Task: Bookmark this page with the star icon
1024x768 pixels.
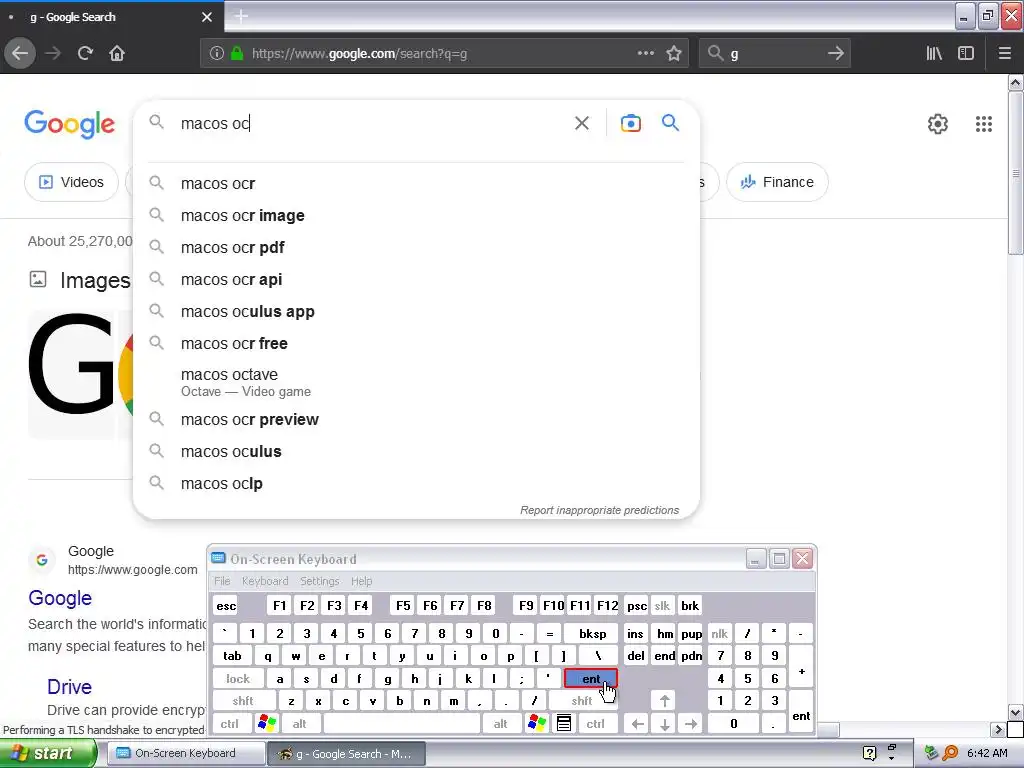Action: pyautogui.click(x=674, y=54)
